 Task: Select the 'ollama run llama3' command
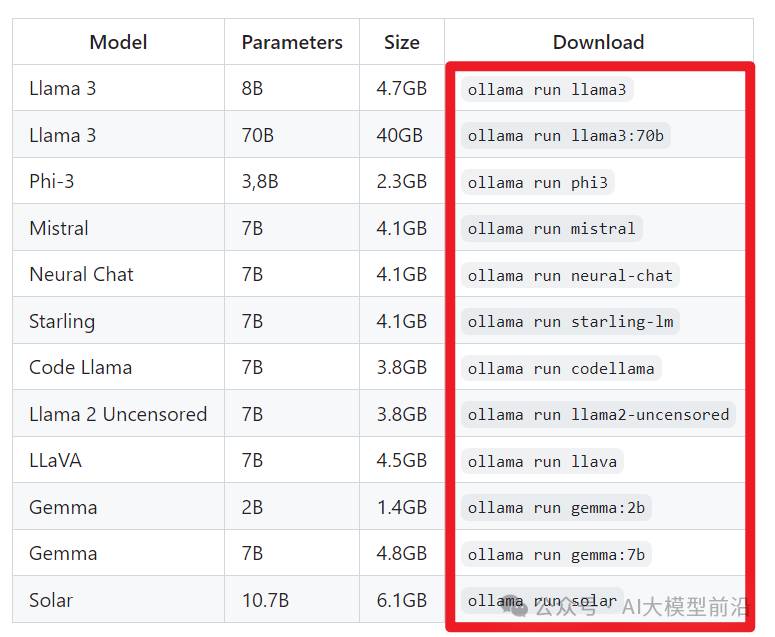547,89
